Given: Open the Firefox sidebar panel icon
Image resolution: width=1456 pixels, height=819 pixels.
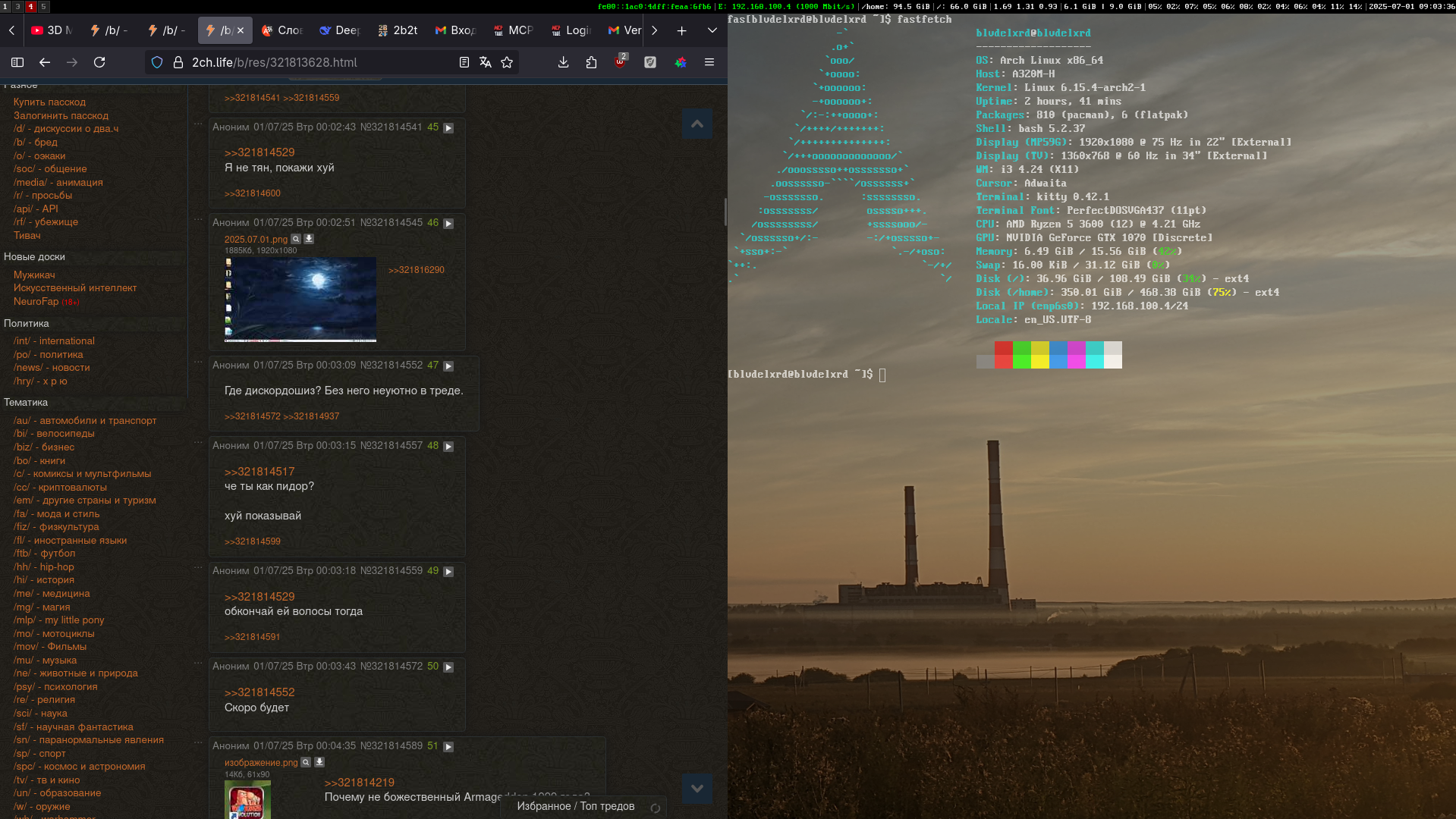Looking at the screenshot, I should 17,63.
